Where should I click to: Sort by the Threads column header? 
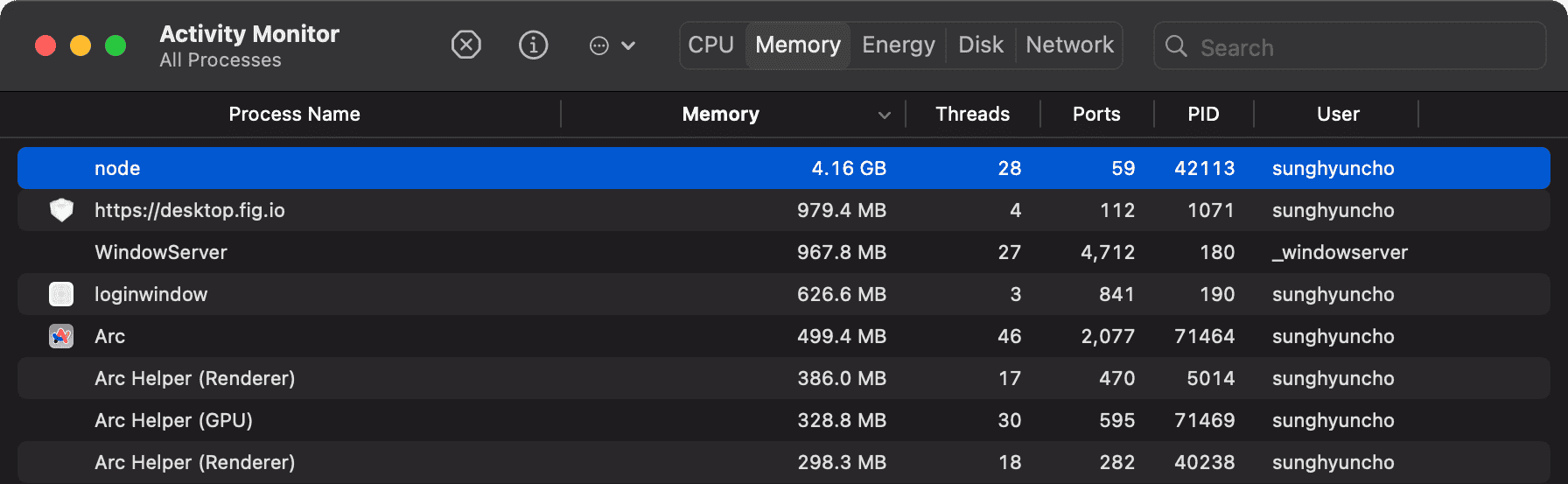pyautogui.click(x=972, y=114)
